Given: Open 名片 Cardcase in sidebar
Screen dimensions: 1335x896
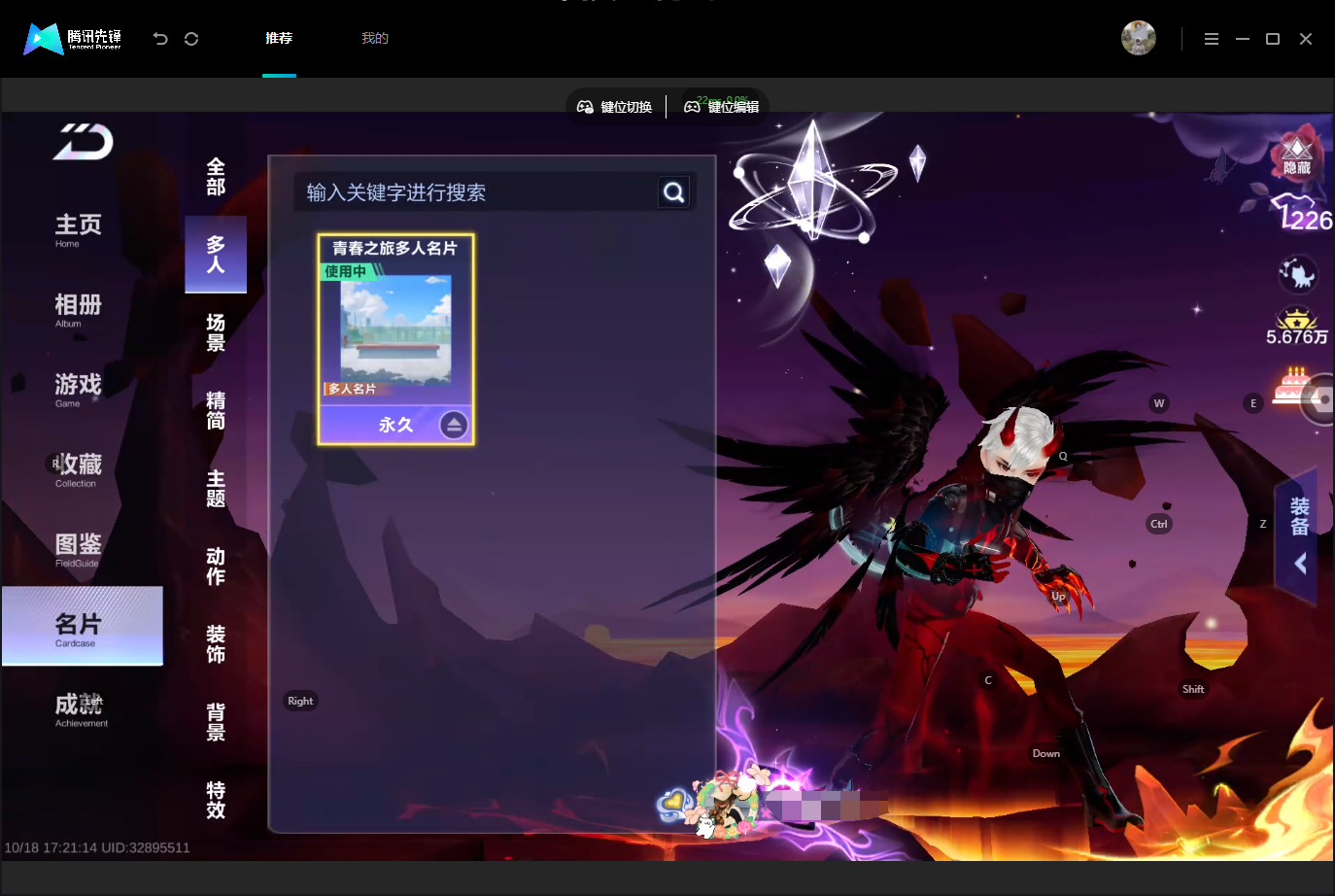Looking at the screenshot, I should 83,626.
